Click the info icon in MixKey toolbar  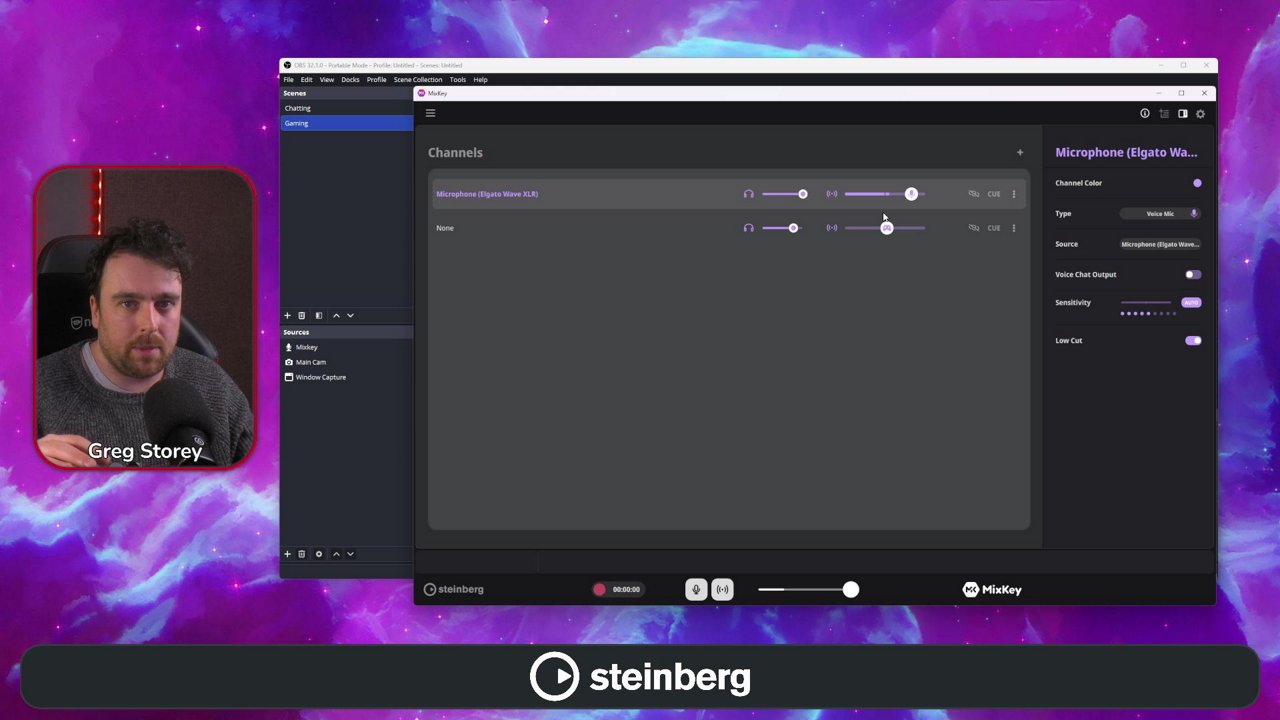(x=1145, y=113)
